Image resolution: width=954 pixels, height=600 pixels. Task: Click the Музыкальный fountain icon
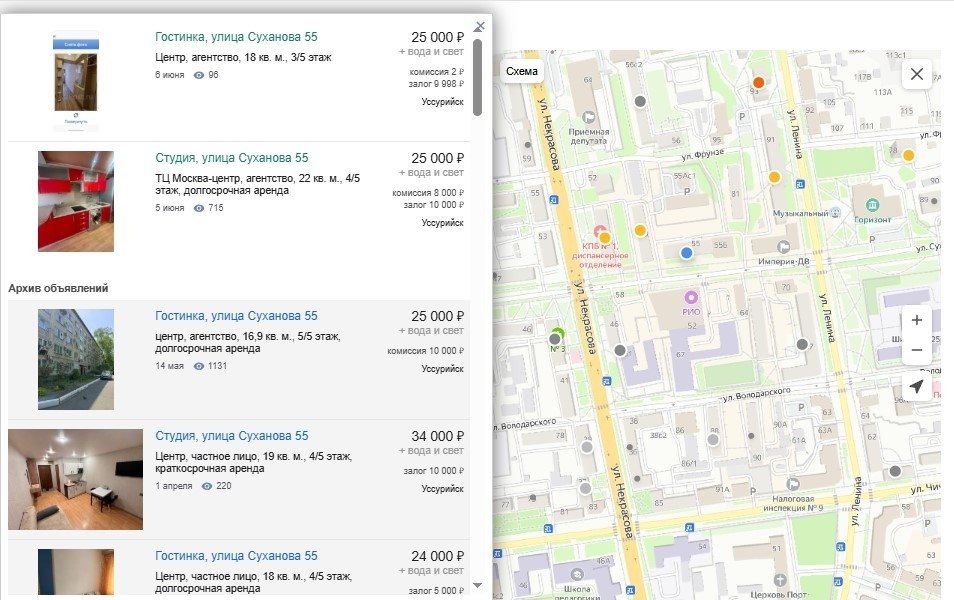point(835,212)
